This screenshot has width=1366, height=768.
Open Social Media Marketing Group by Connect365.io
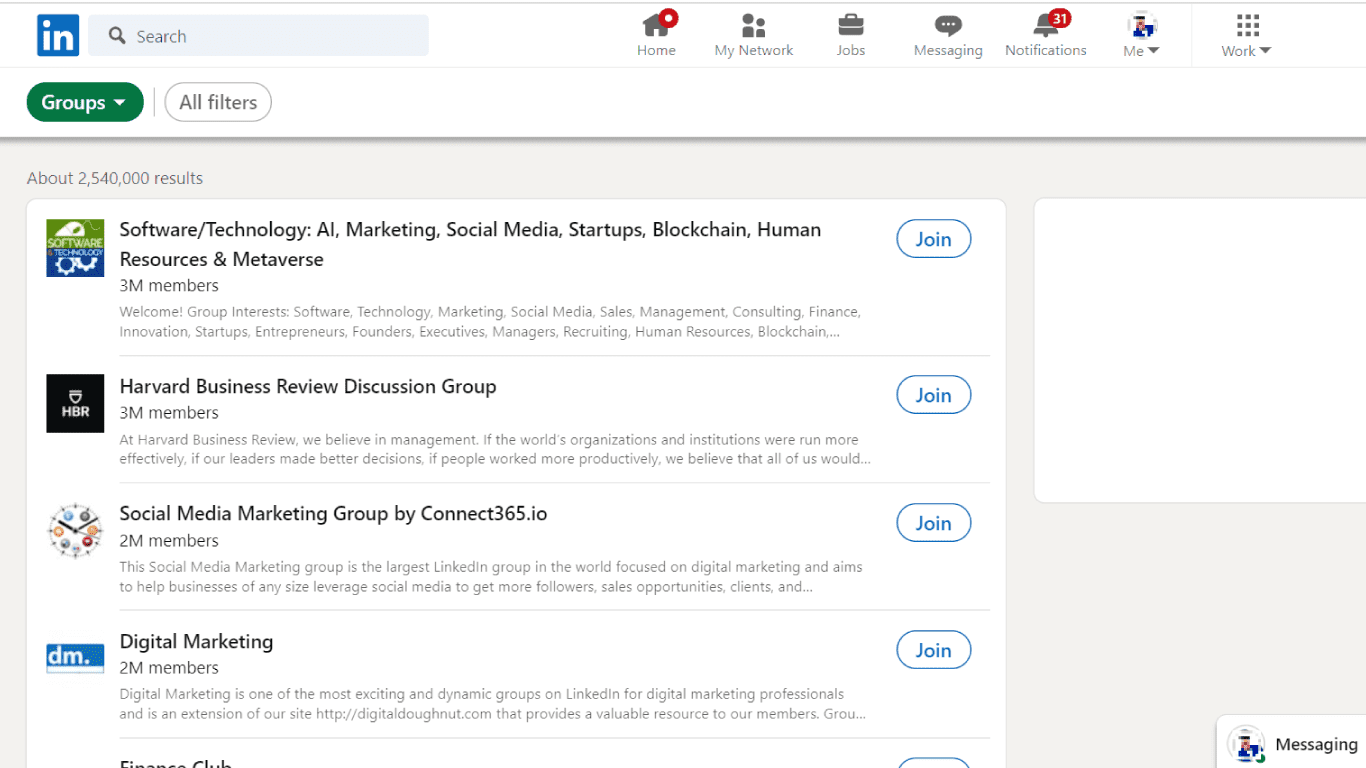pyautogui.click(x=333, y=514)
